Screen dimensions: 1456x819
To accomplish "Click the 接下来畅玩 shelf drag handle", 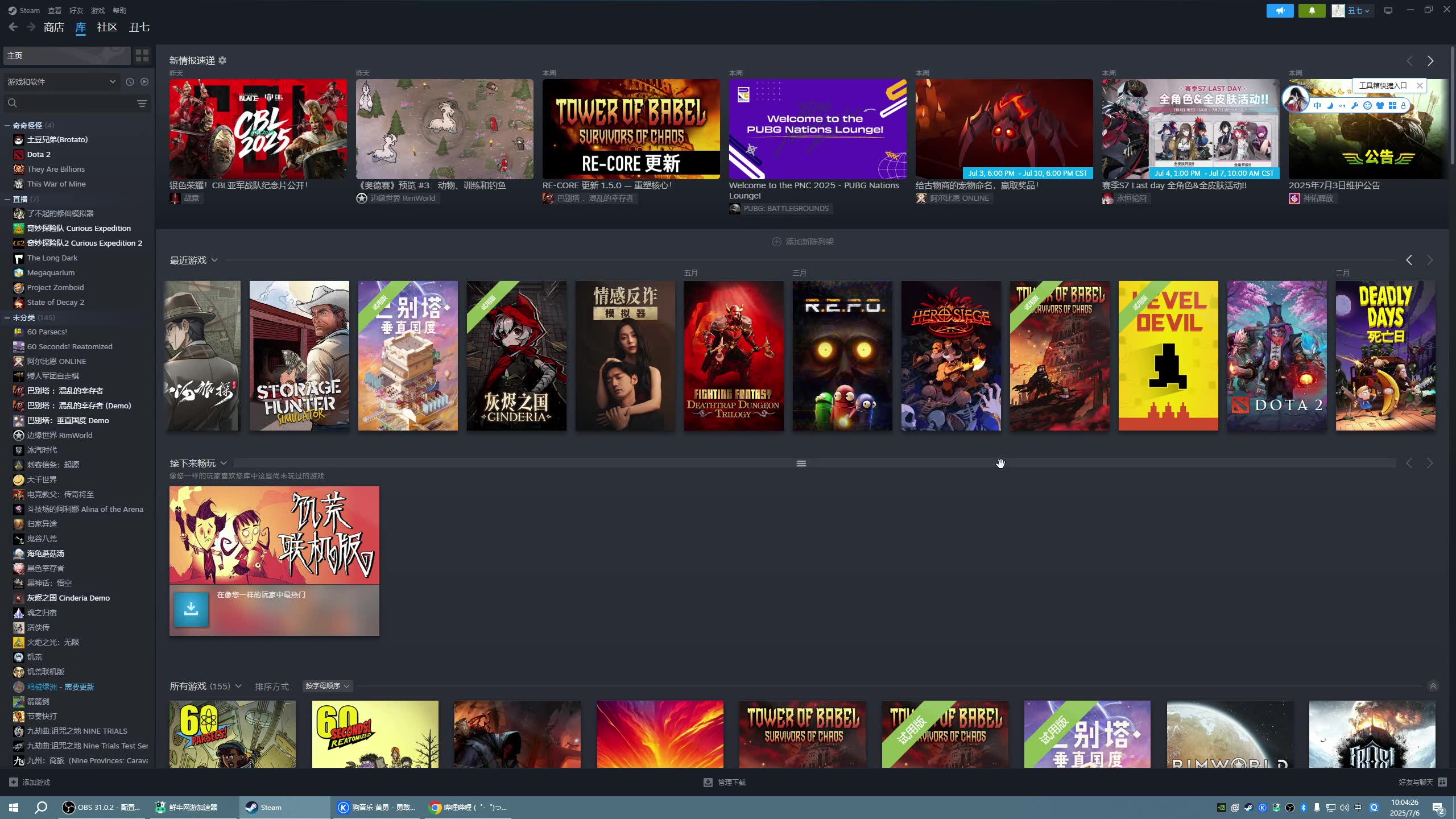I will click(801, 463).
